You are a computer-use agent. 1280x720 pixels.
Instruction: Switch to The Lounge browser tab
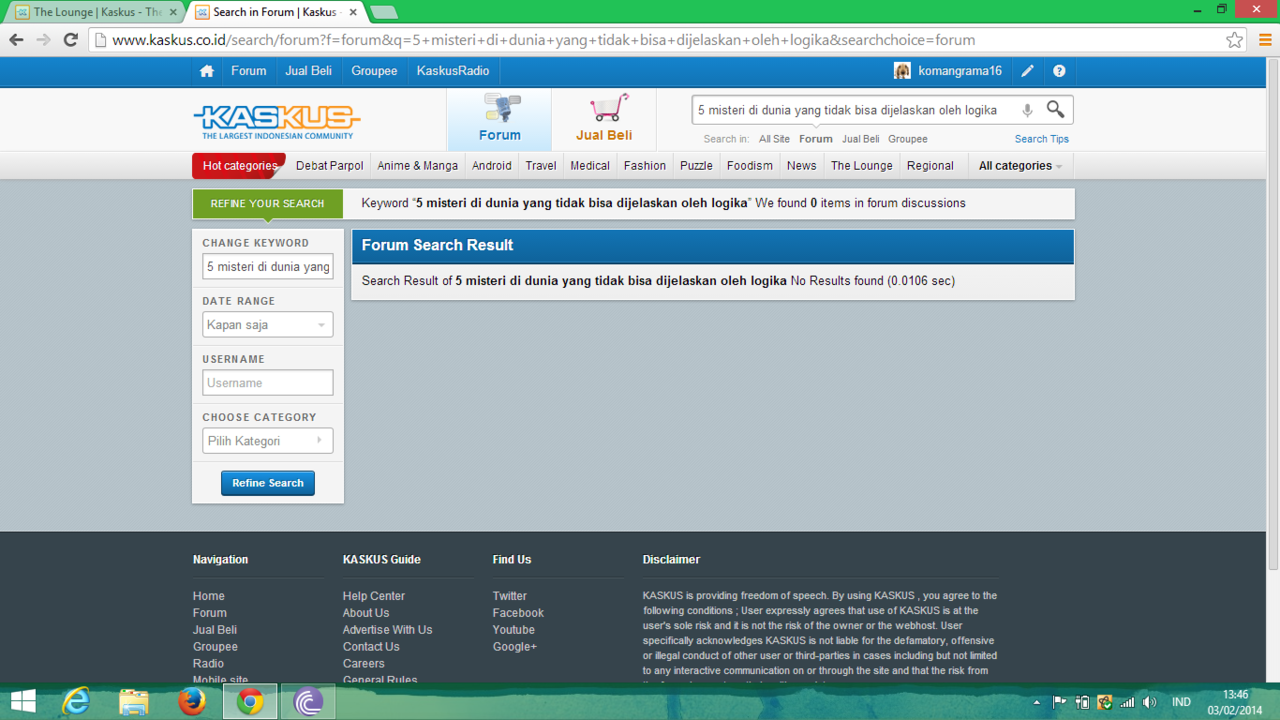pos(96,12)
